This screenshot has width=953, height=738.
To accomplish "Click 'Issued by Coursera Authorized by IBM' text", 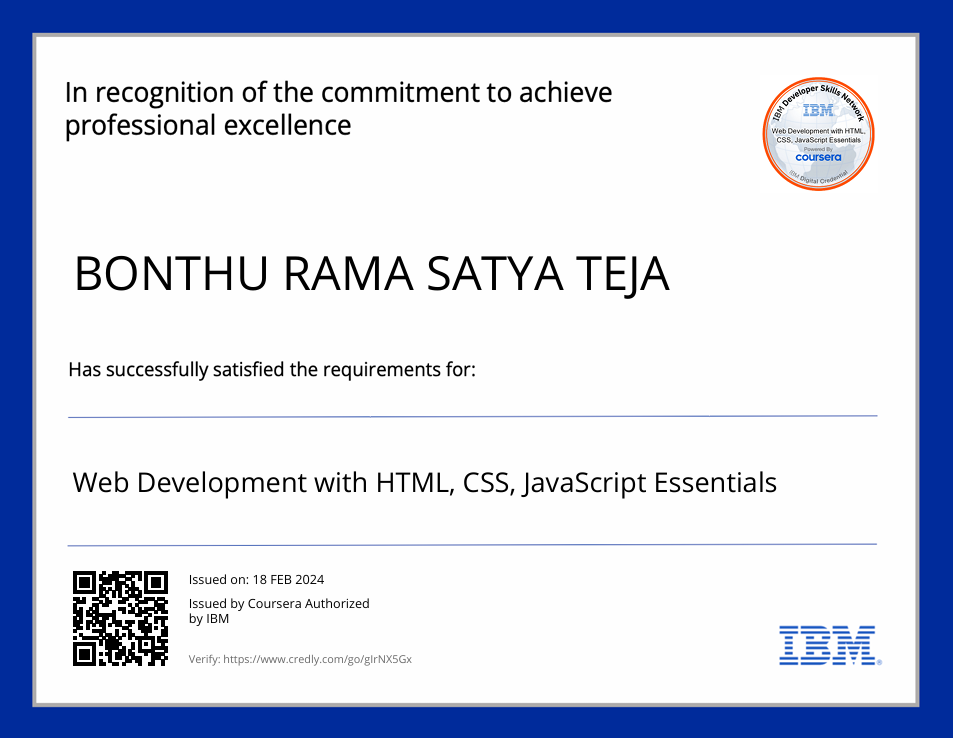I will click(x=279, y=611).
